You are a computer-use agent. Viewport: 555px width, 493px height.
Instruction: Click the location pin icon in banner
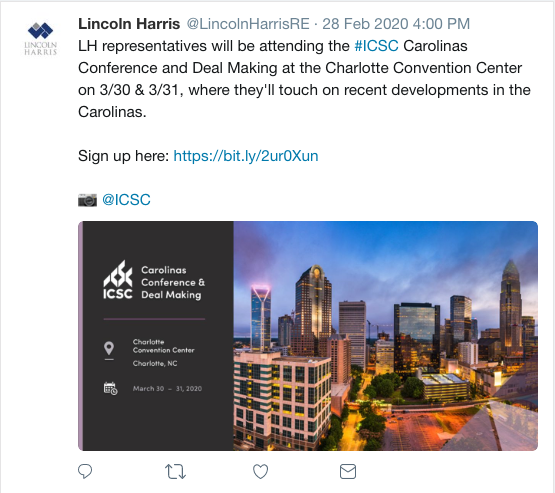109,349
